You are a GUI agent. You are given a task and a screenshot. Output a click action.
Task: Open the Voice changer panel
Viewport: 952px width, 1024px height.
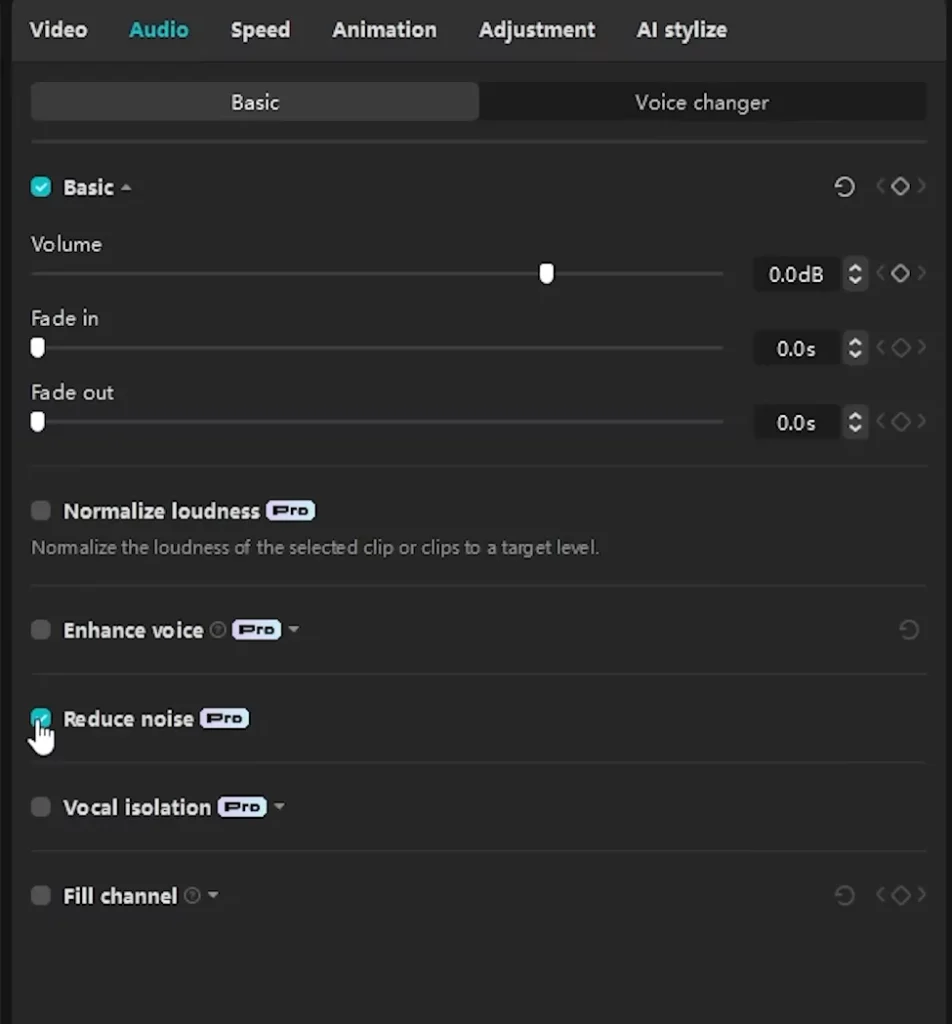[x=702, y=102]
